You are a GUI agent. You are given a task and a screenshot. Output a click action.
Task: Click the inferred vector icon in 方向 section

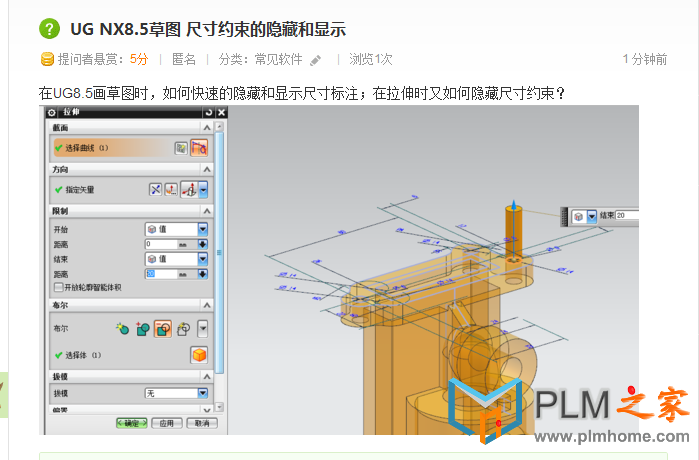pyautogui.click(x=189, y=190)
